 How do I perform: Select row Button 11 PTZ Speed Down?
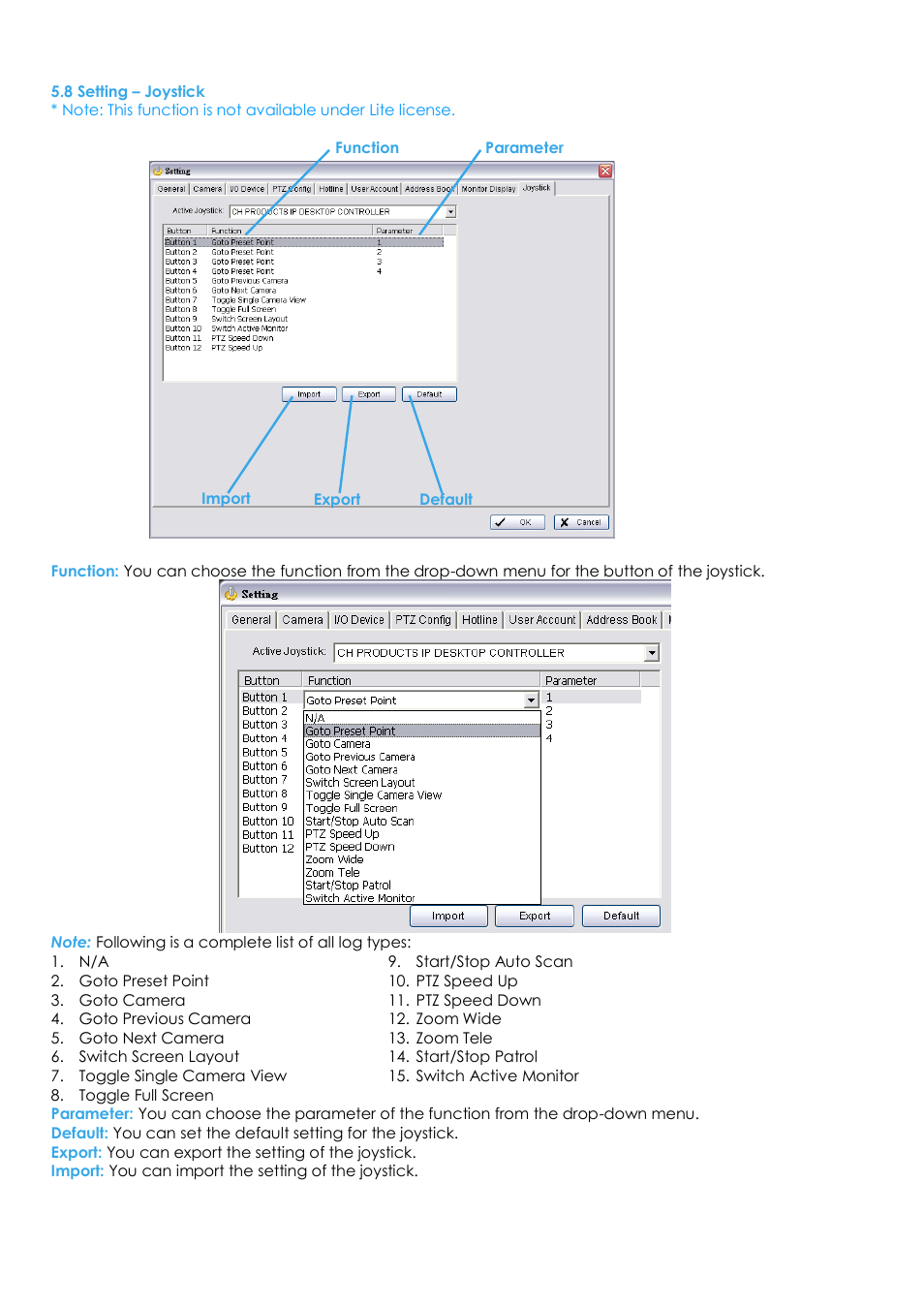point(303,338)
